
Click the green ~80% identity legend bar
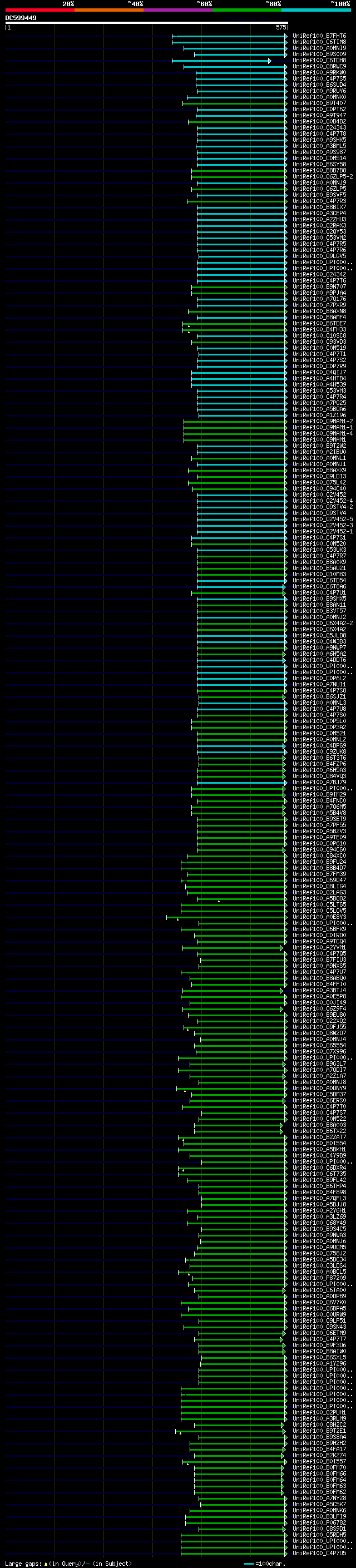pos(247,10)
